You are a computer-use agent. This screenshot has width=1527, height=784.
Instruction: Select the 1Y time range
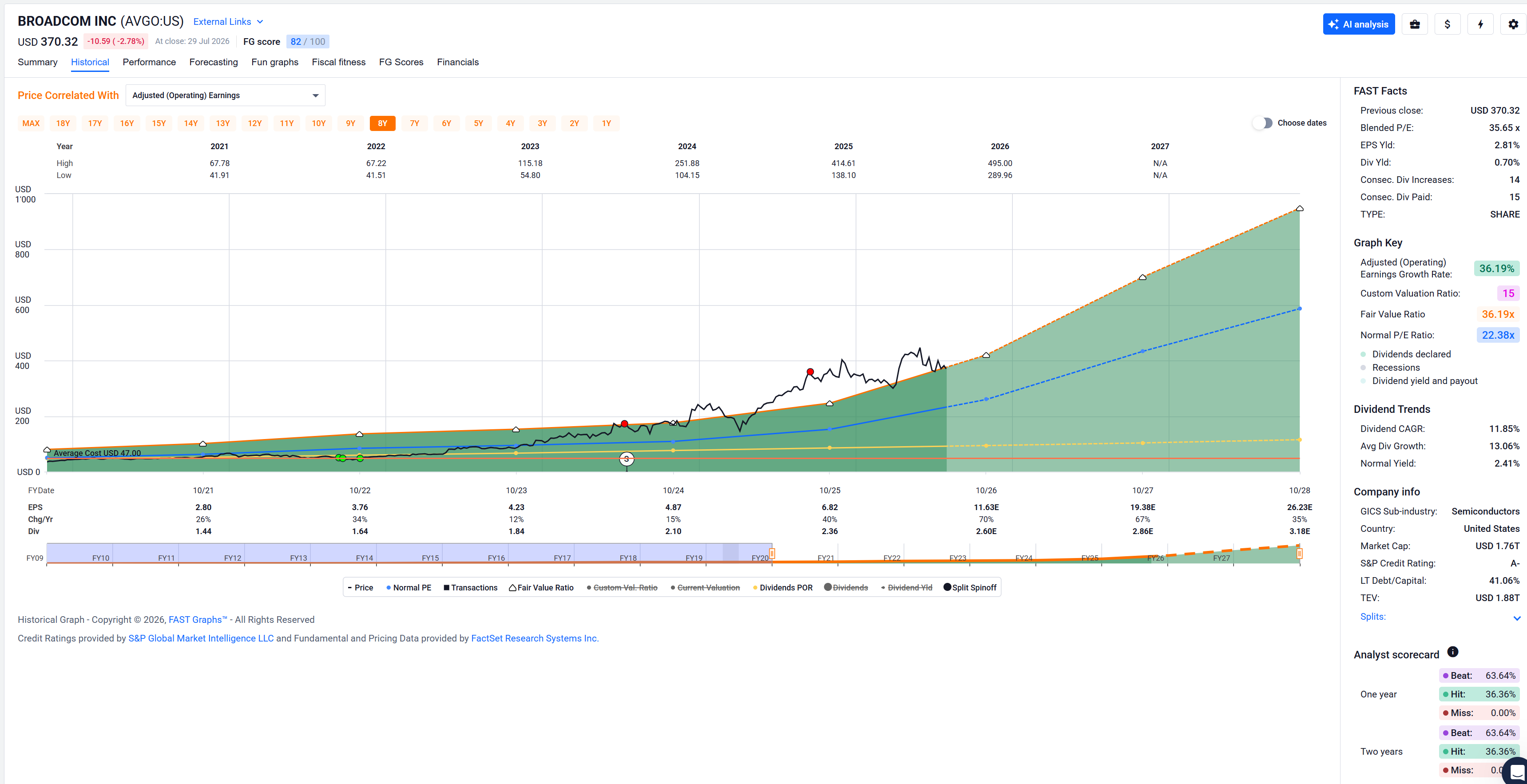607,123
